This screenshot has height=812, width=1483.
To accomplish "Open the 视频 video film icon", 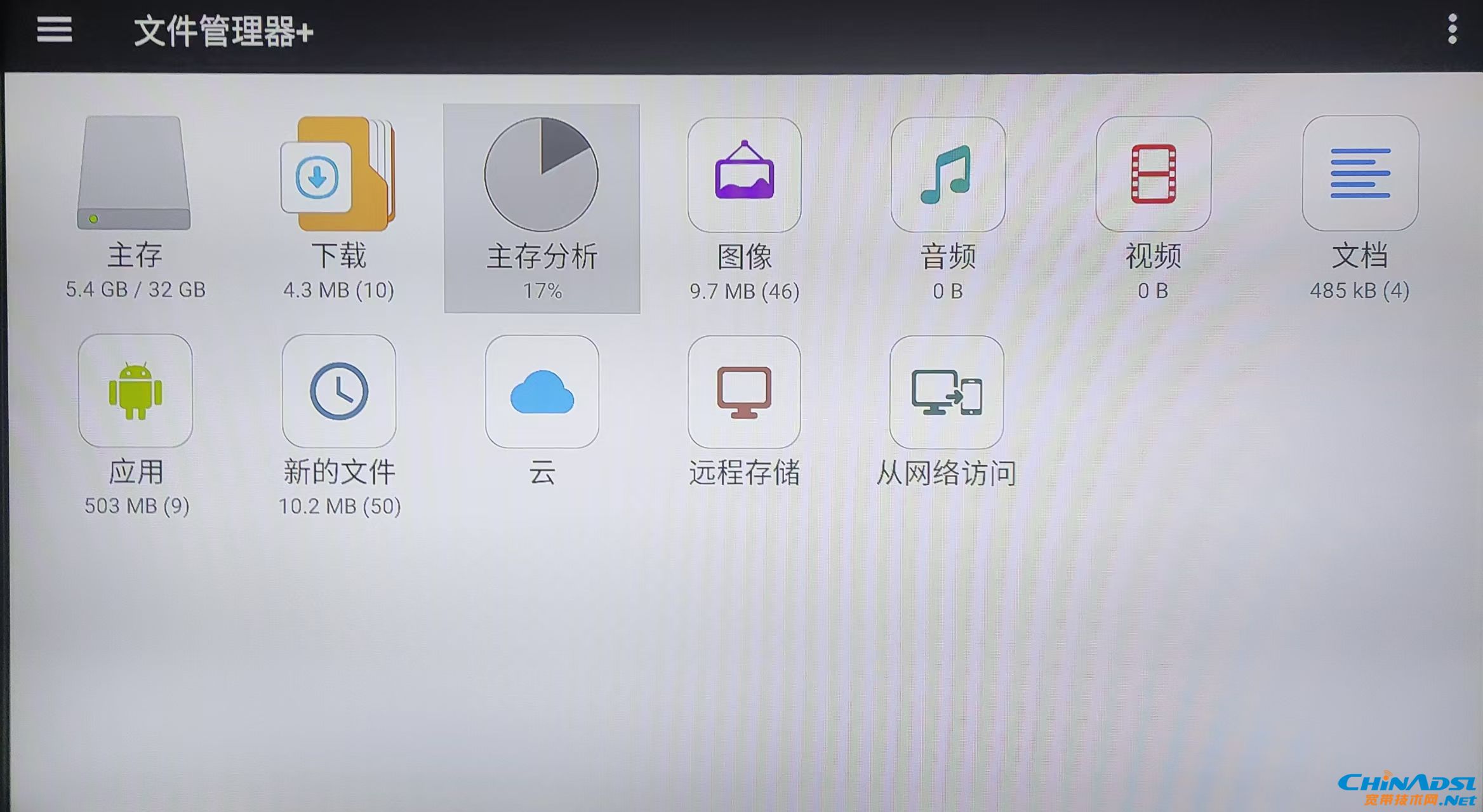I will pyautogui.click(x=1153, y=174).
